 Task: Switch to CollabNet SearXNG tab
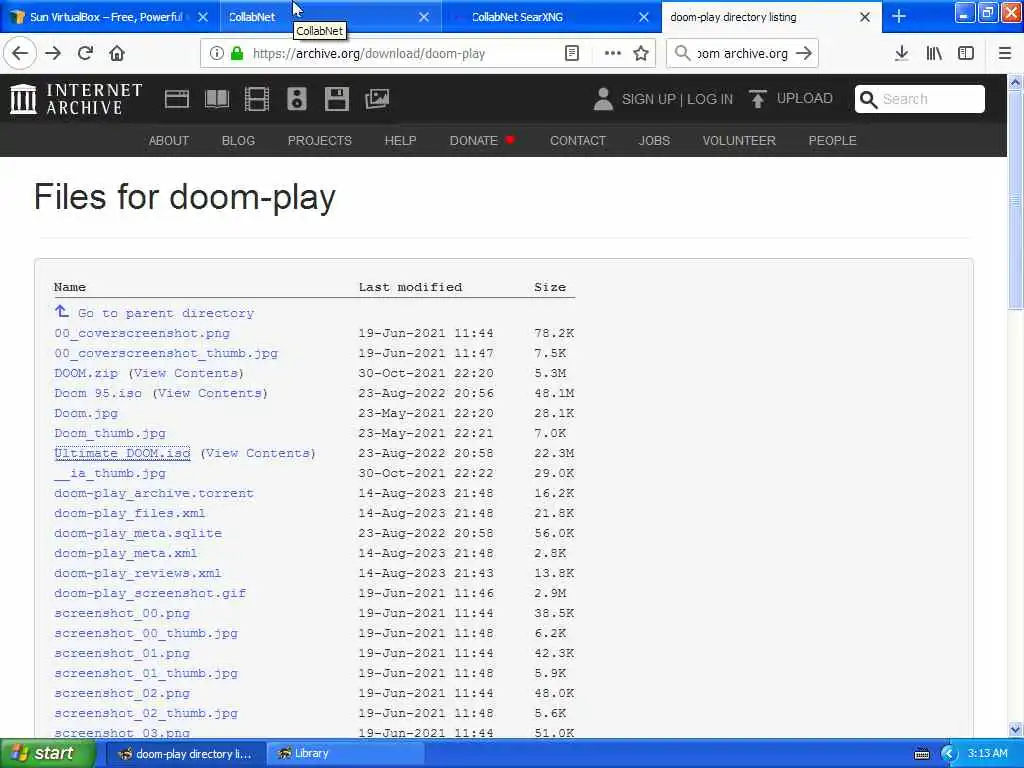(551, 17)
